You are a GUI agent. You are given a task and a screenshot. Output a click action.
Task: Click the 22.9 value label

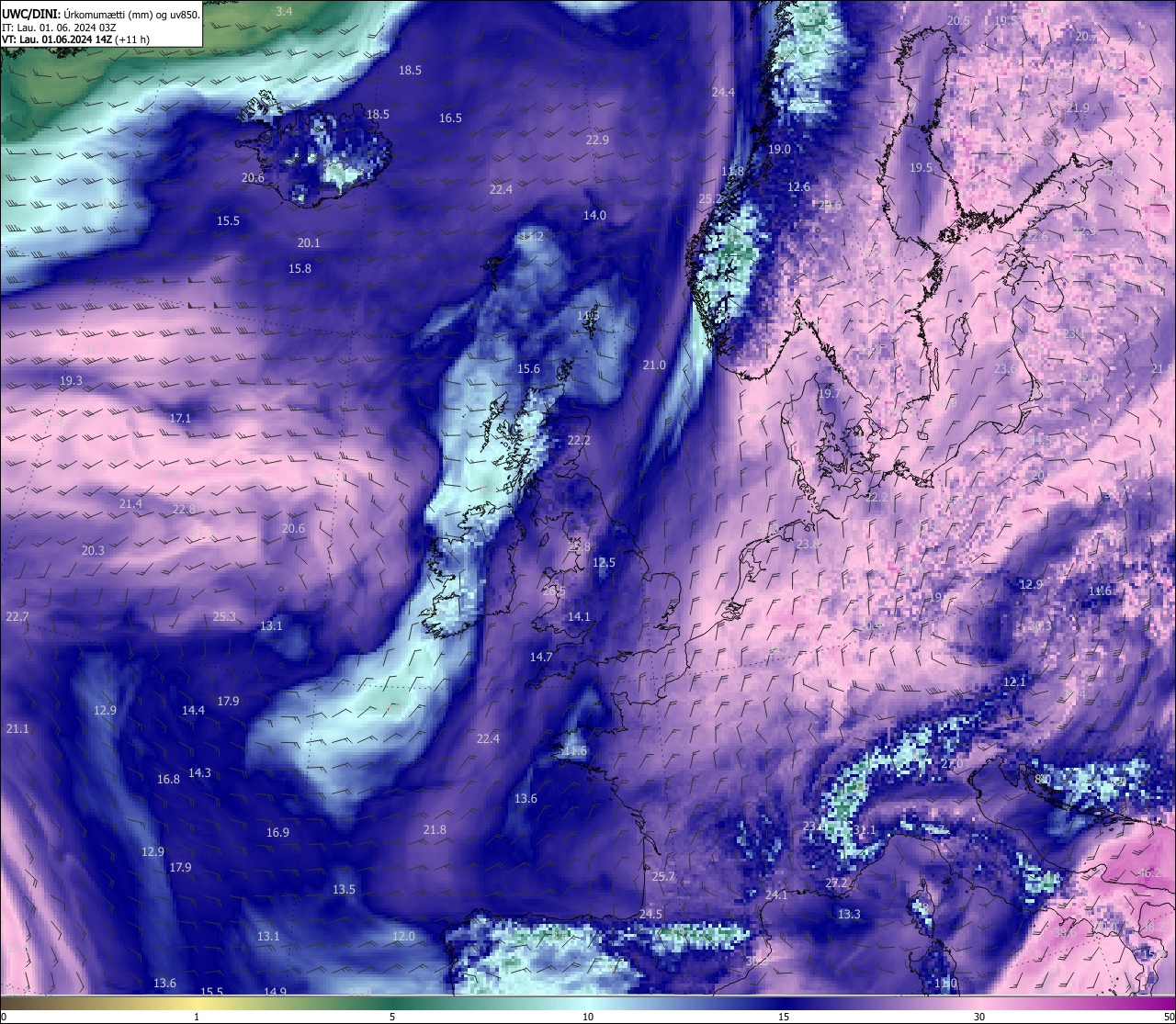[597, 140]
